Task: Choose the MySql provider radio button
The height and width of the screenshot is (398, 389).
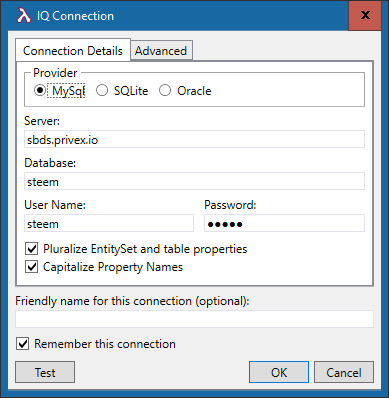Action: [x=40, y=90]
